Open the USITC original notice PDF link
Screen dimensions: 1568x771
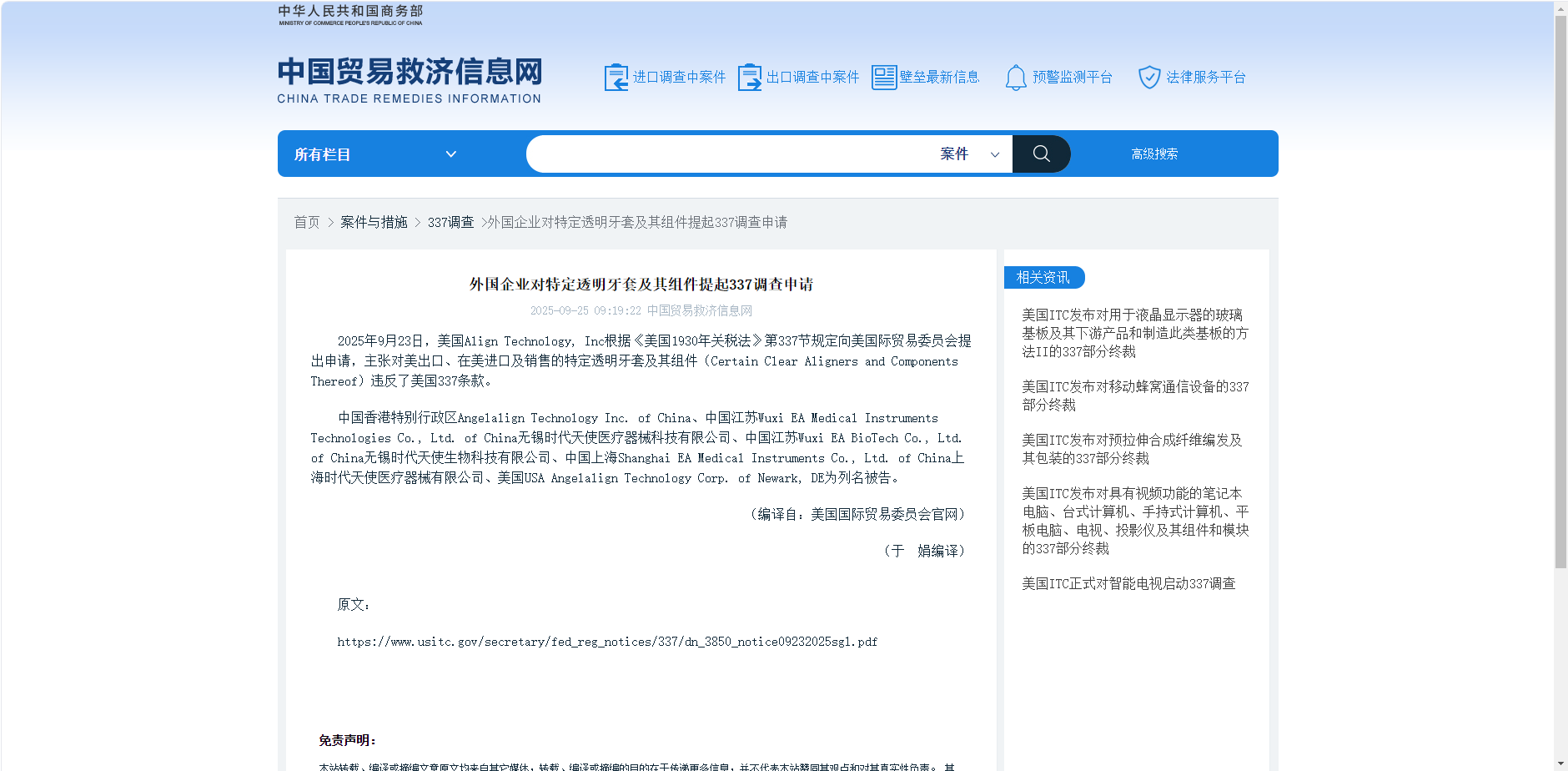[606, 642]
